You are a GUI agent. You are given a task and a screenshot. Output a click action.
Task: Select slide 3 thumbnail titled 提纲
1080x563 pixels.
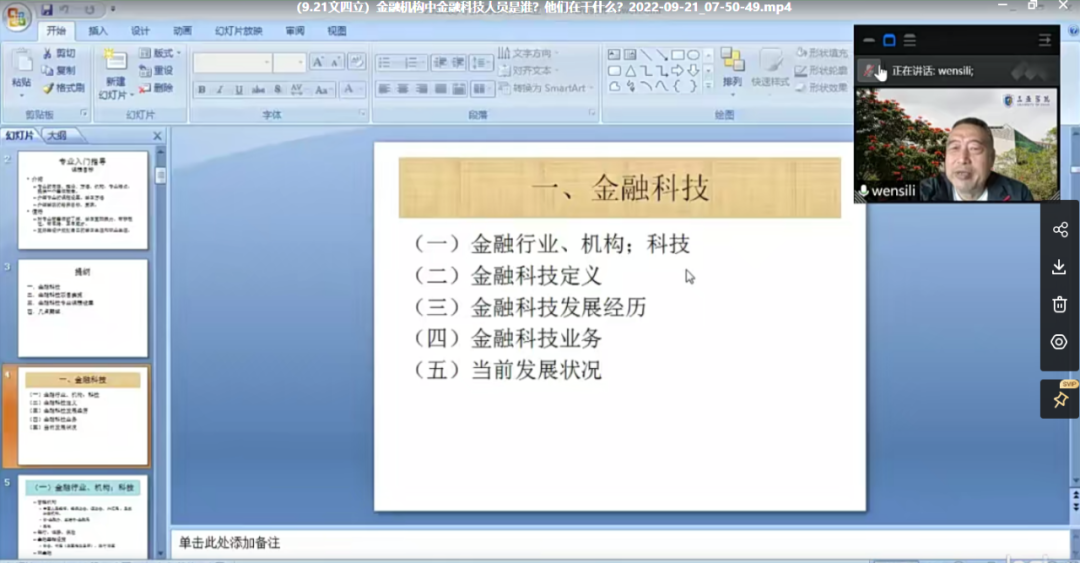click(82, 308)
